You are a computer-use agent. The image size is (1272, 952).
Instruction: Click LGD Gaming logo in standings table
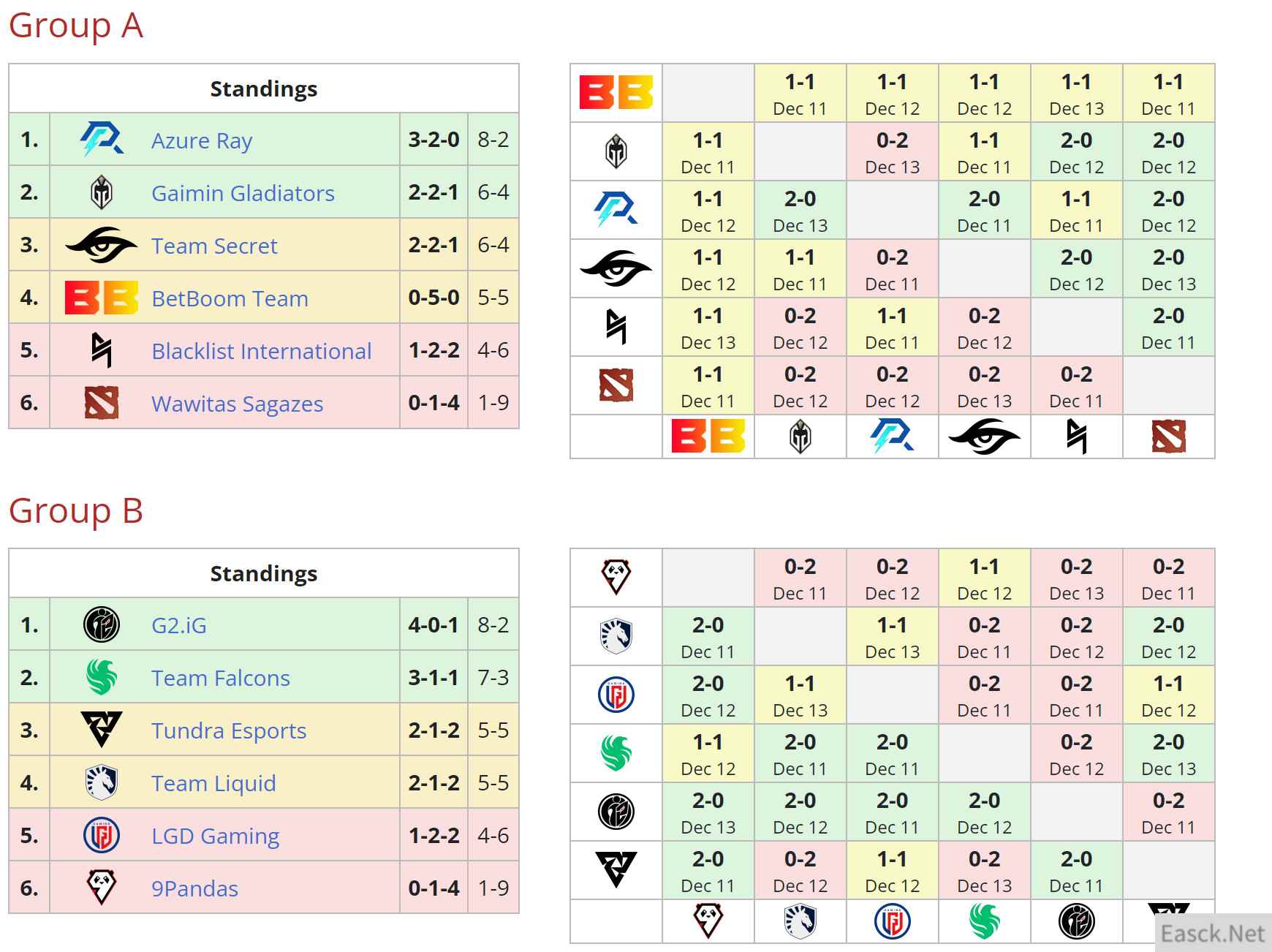pos(101,836)
